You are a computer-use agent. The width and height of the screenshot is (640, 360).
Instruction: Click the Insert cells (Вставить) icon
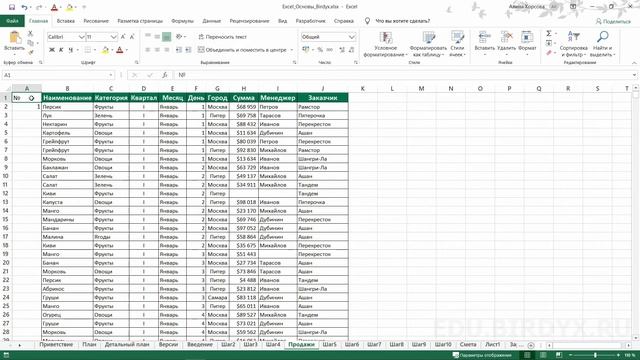484,37
